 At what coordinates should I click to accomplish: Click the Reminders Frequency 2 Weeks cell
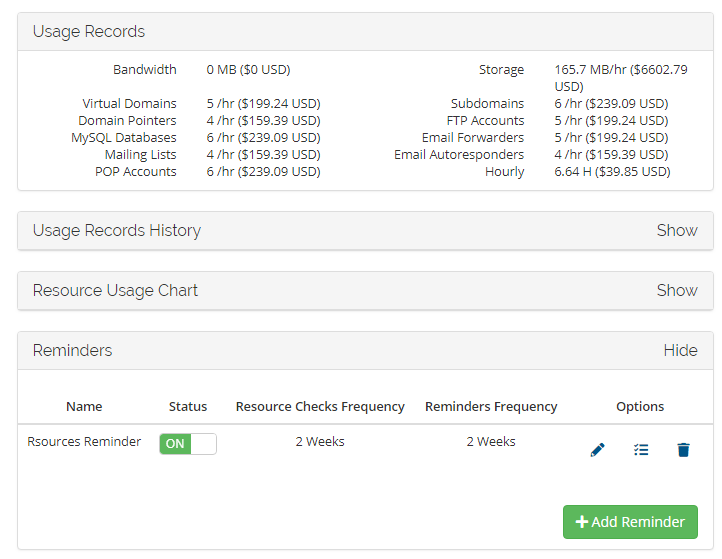point(491,442)
